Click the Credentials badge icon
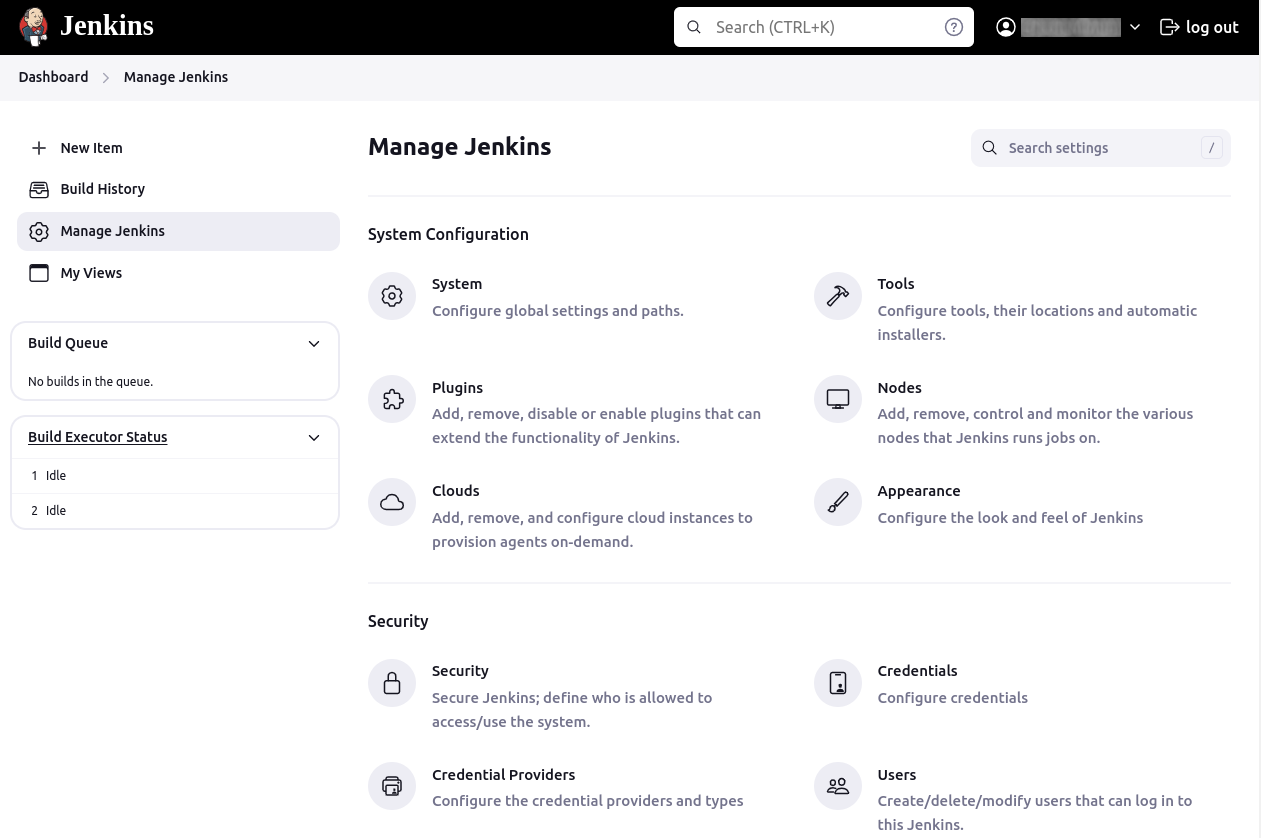 838,683
